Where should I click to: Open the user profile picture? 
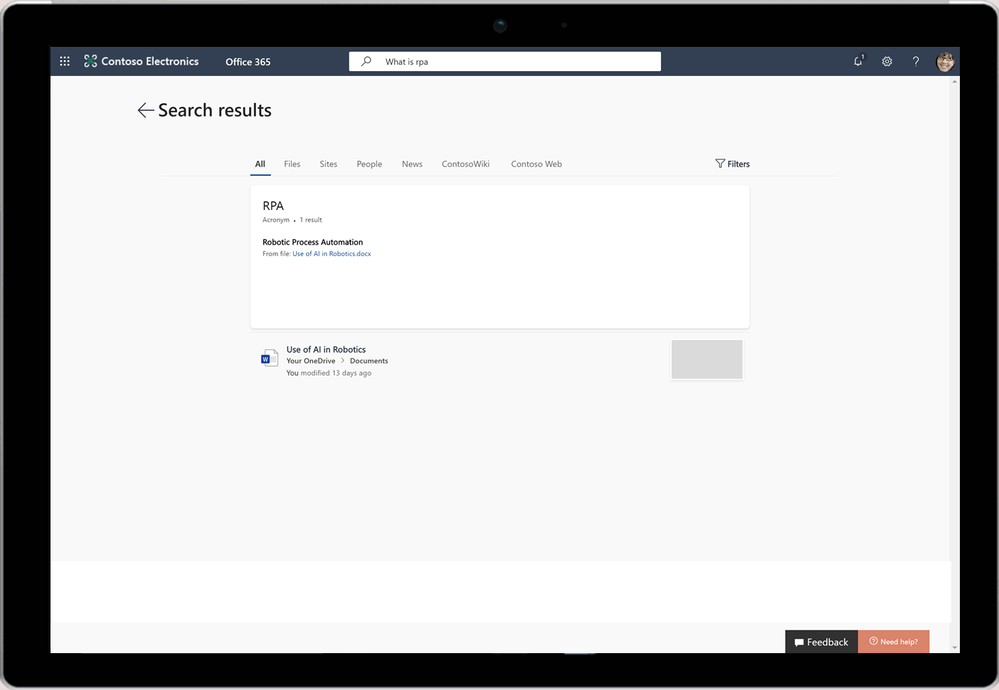pos(945,62)
